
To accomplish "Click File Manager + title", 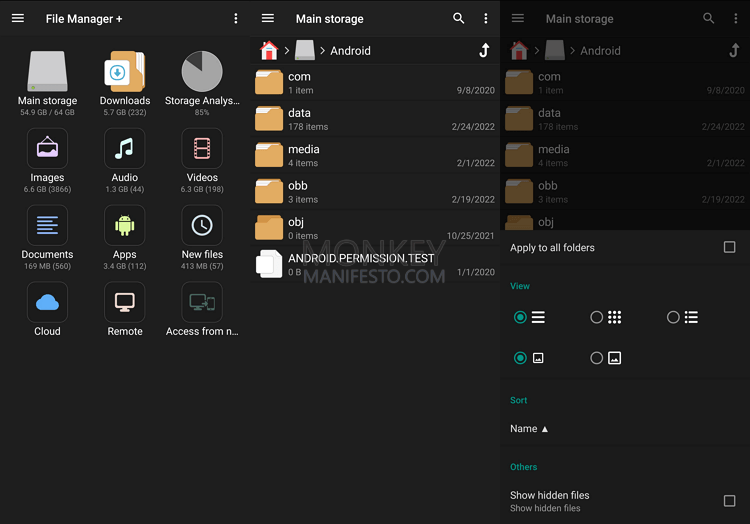I will tap(84, 19).
